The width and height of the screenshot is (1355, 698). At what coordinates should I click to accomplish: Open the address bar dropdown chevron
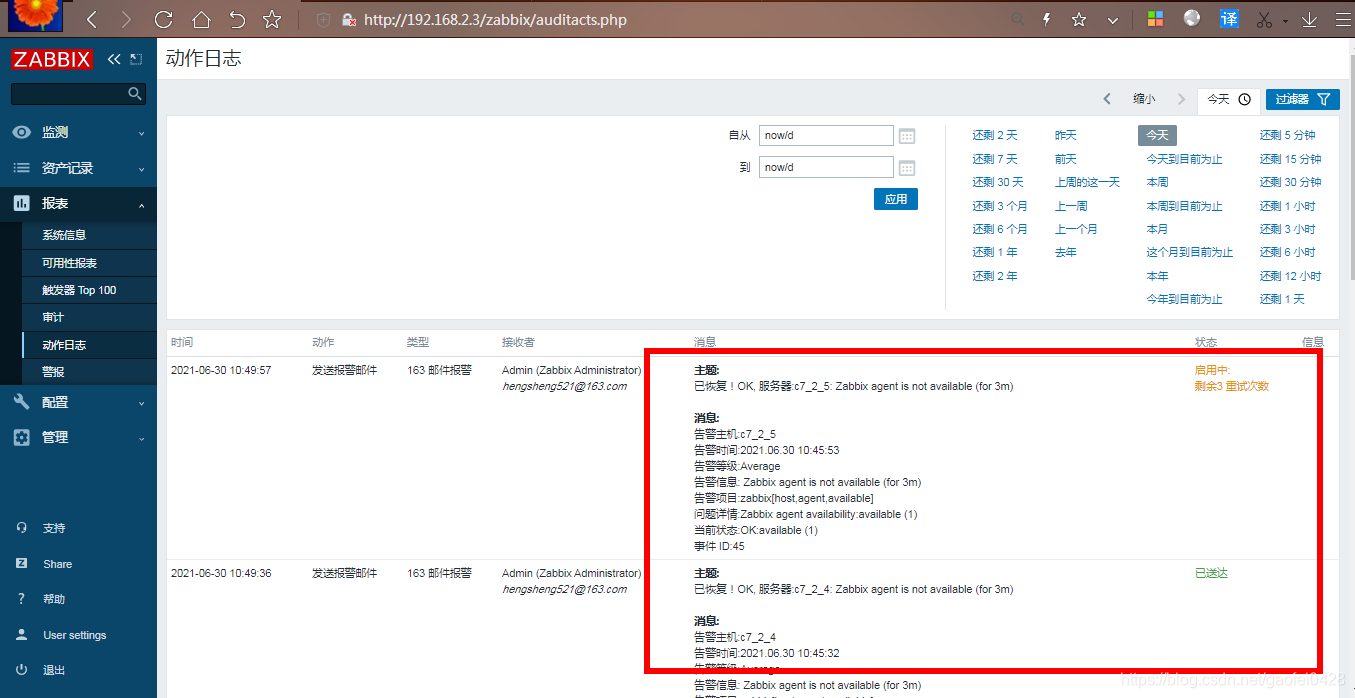1112,20
